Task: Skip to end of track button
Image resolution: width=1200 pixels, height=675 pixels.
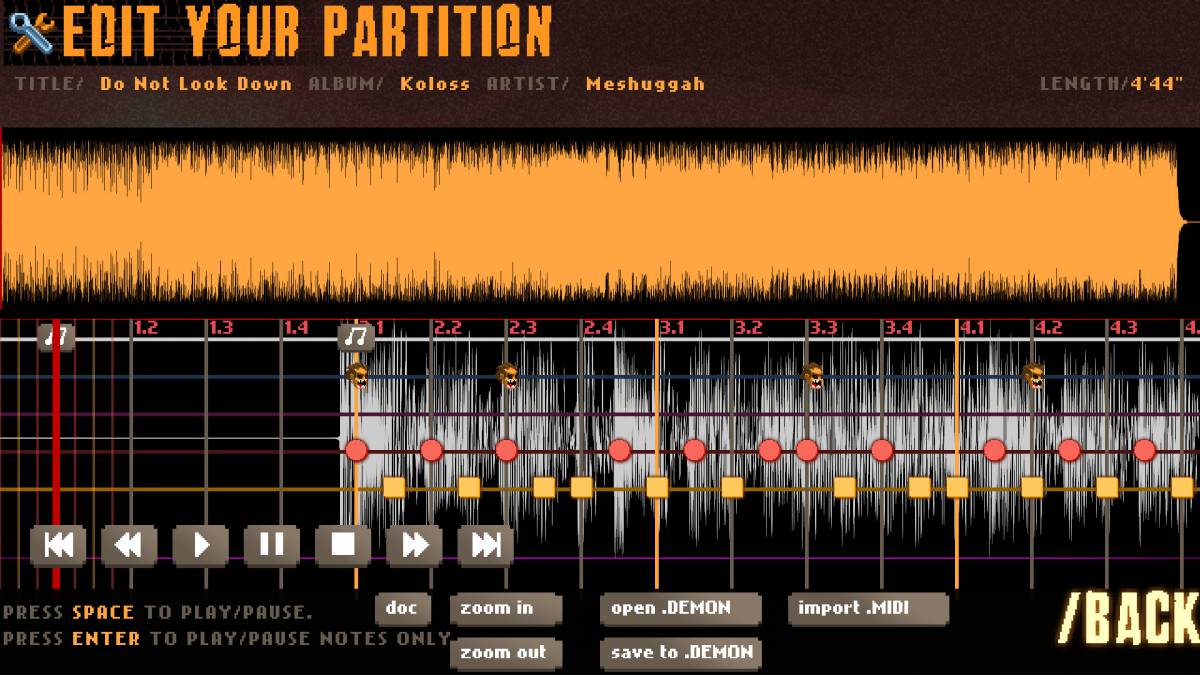Action: coord(486,545)
